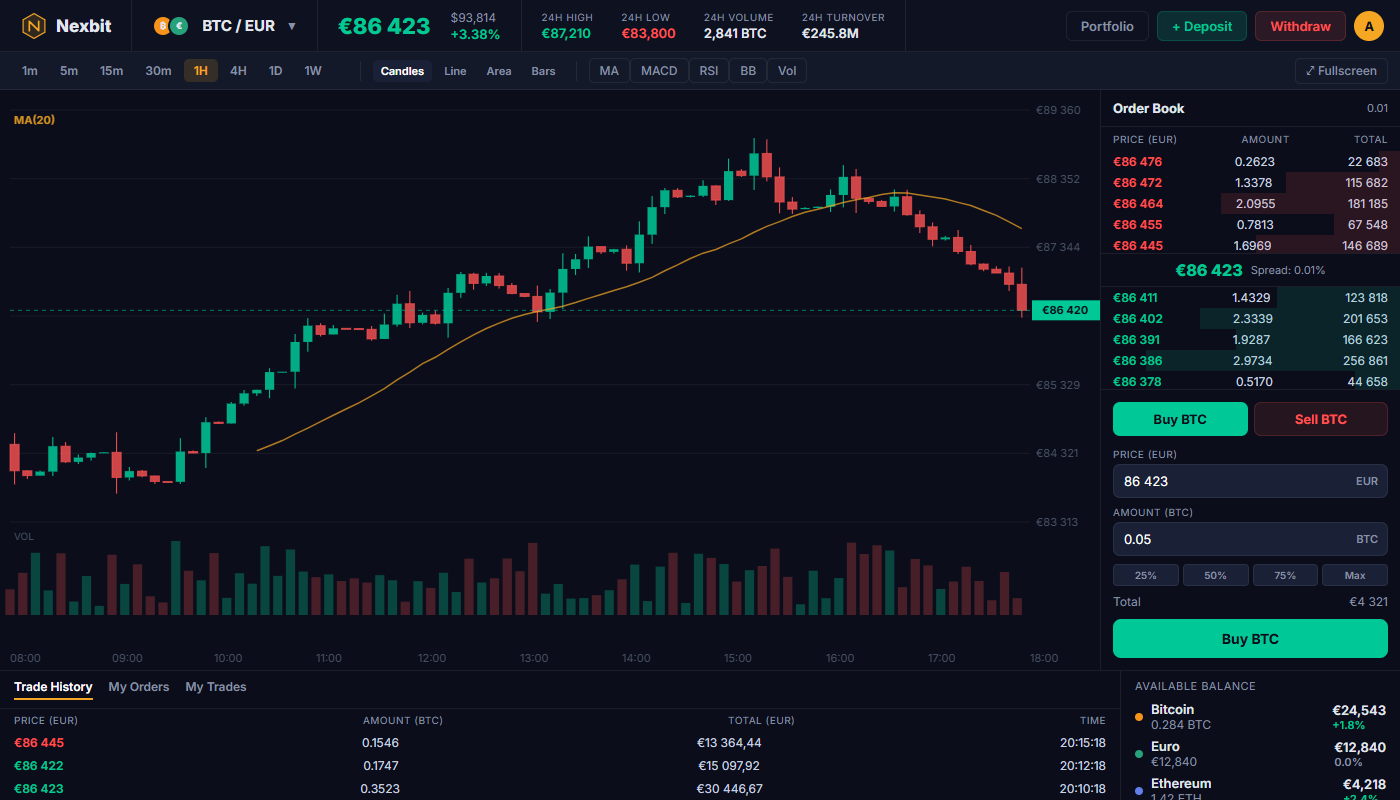Click the header price €86 423

(x=384, y=26)
